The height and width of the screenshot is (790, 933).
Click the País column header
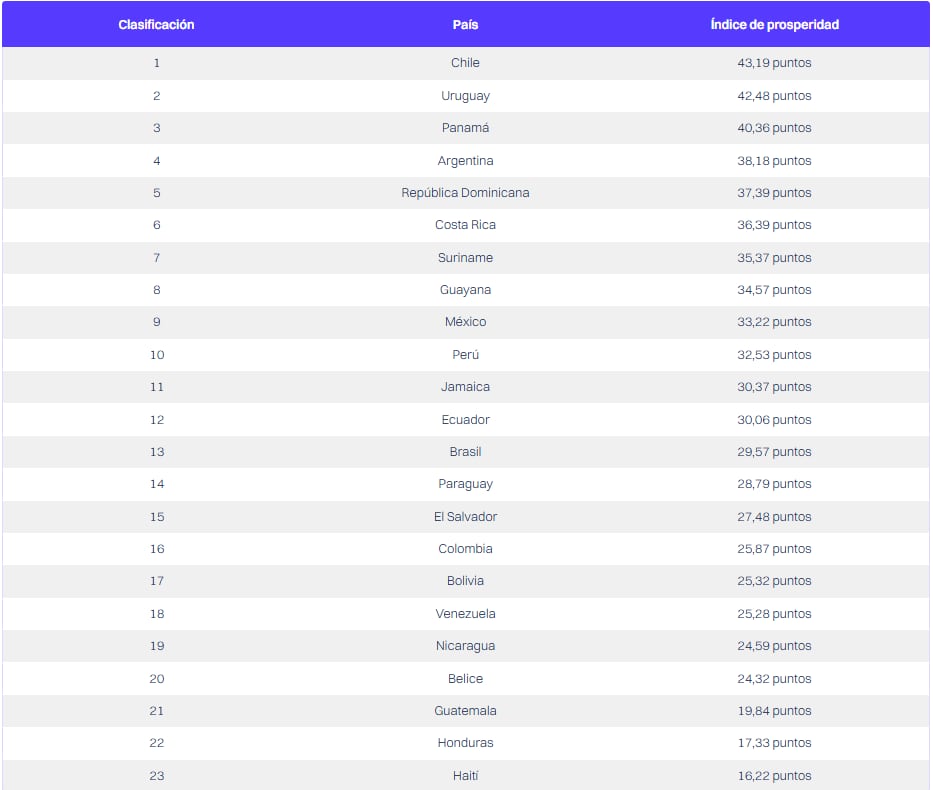[x=465, y=25]
